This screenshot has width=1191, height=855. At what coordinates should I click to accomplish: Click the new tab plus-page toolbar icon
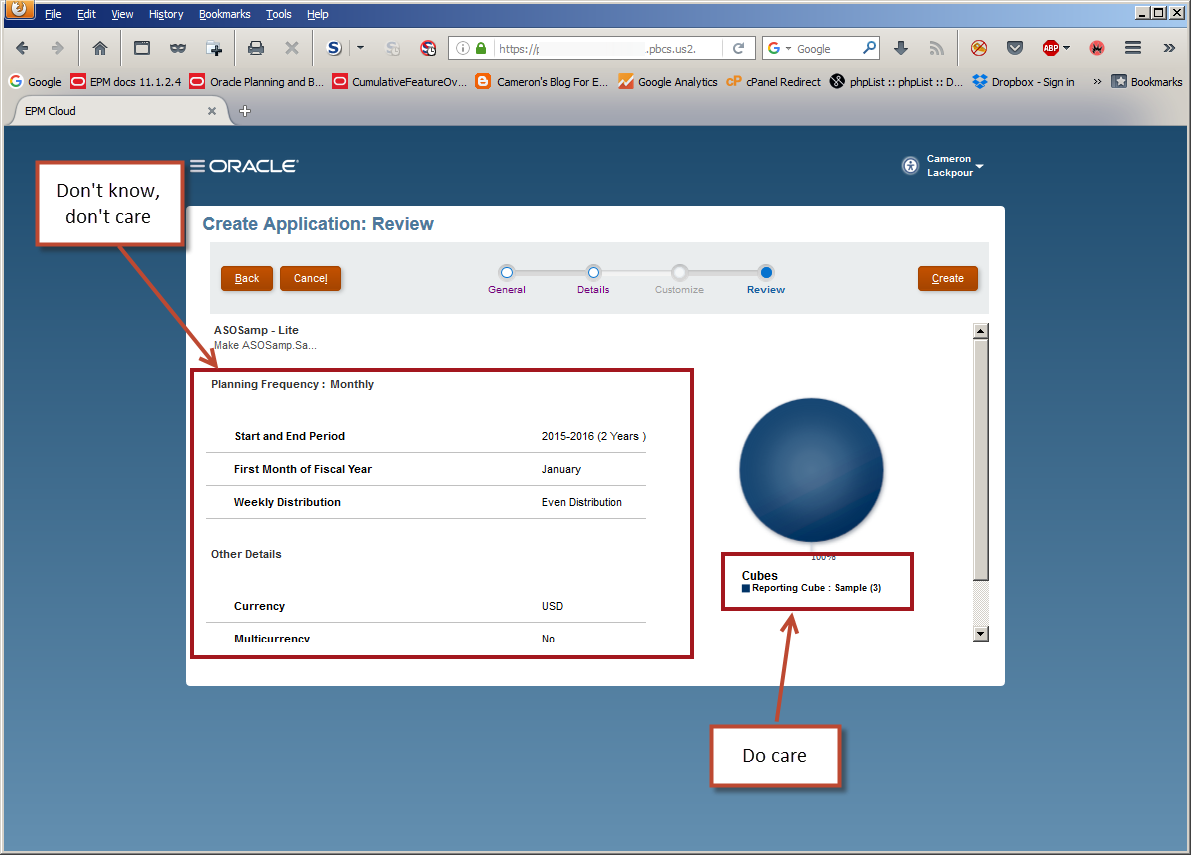214,48
